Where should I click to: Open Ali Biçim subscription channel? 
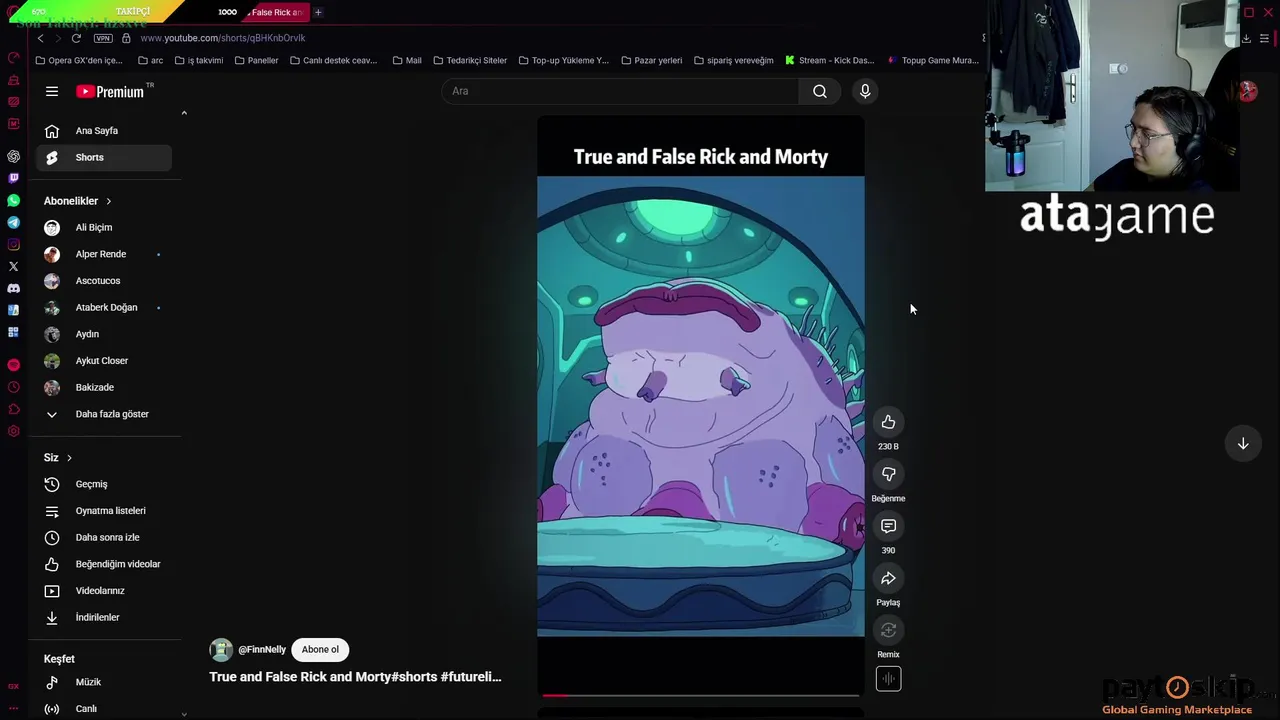(x=103, y=228)
